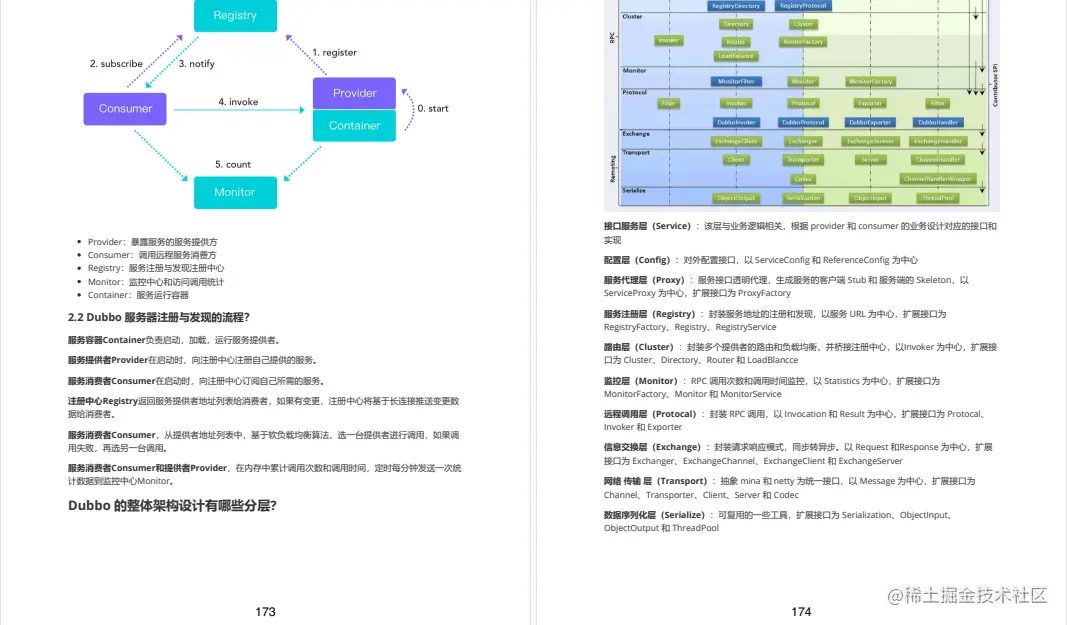Click the green Router box
This screenshot has width=1067, height=625.
coord(736,42)
